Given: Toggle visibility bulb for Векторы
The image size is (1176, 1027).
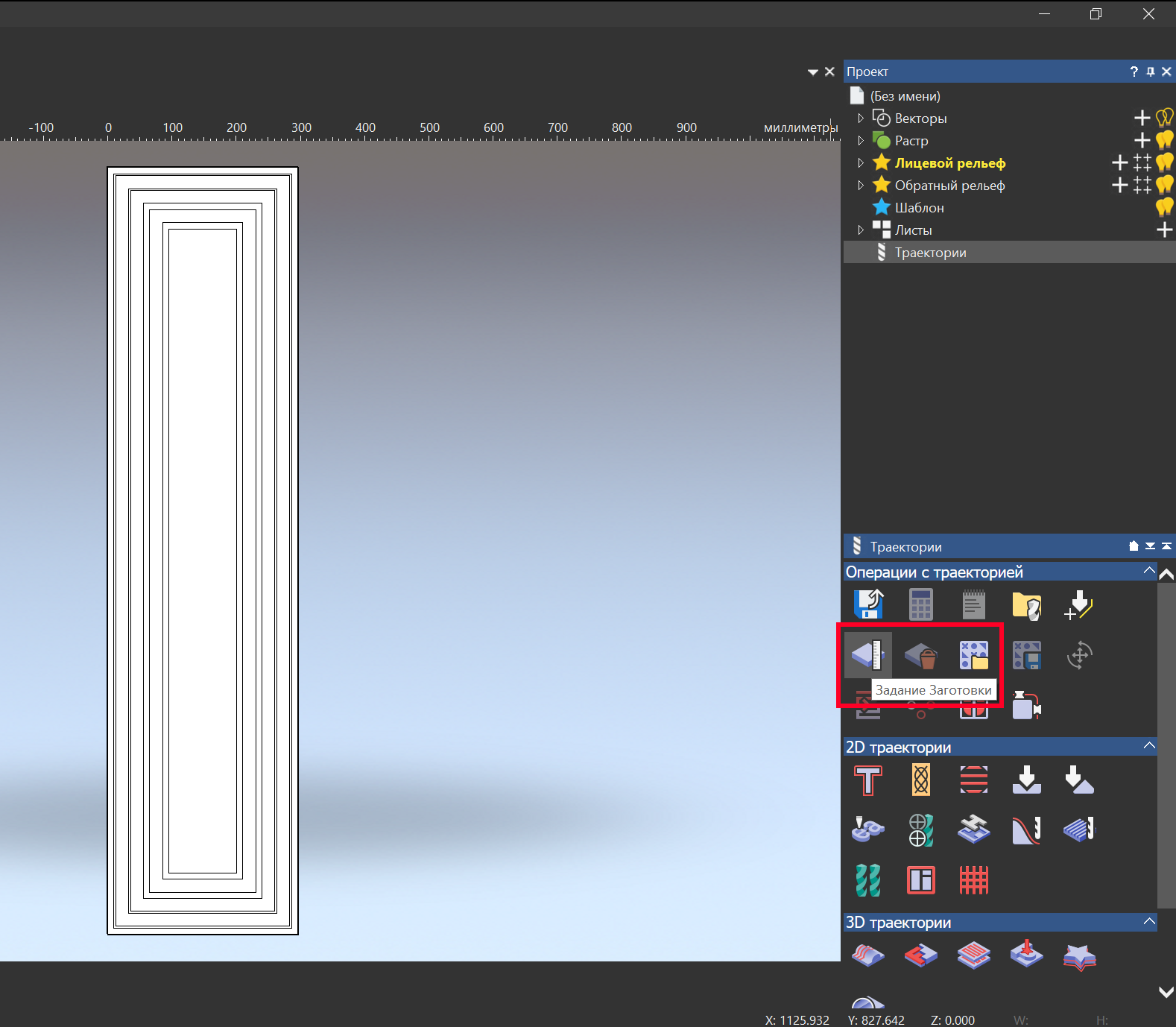Looking at the screenshot, I should tap(1164, 118).
